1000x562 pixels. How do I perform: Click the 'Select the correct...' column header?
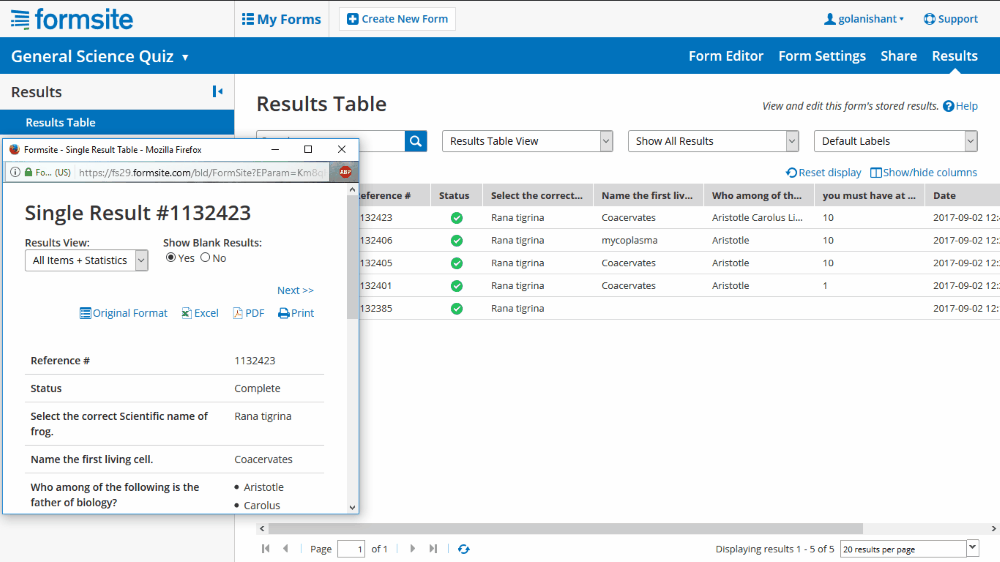coord(537,196)
